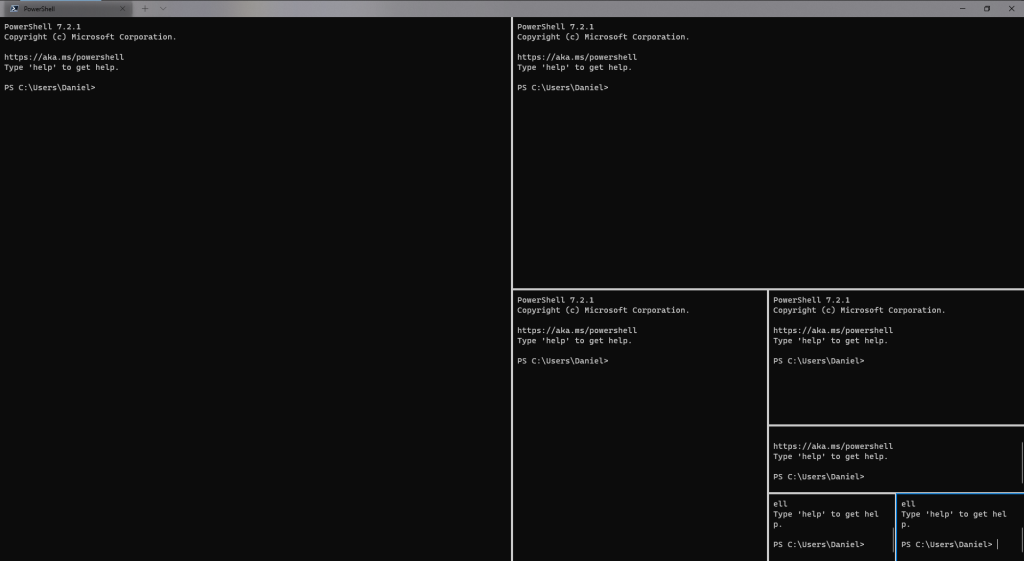Screen dimensions: 1024x561
Task: Click "Type 'help' to get help." in top-right pane
Action: (575, 67)
